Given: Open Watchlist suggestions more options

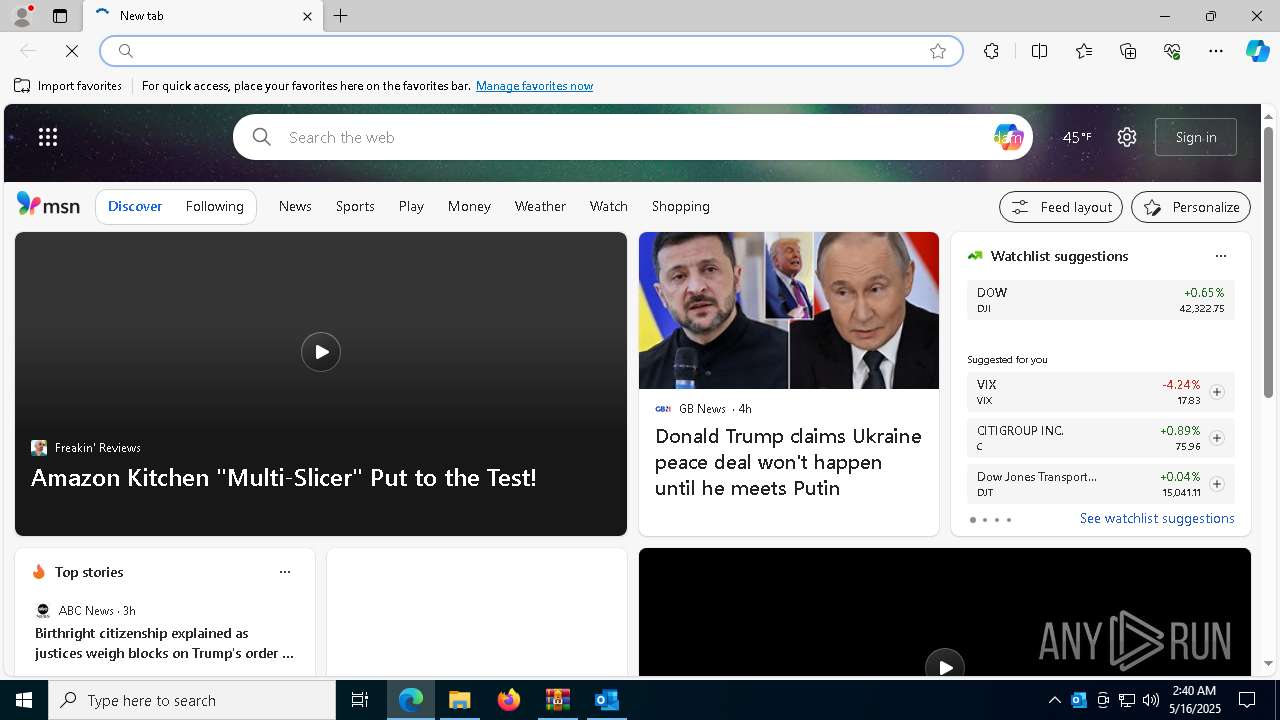Looking at the screenshot, I should click(1220, 256).
